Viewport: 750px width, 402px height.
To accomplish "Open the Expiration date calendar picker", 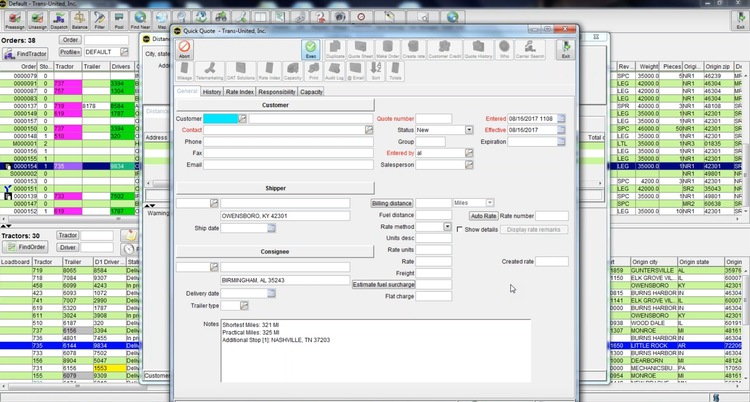I will click(561, 142).
